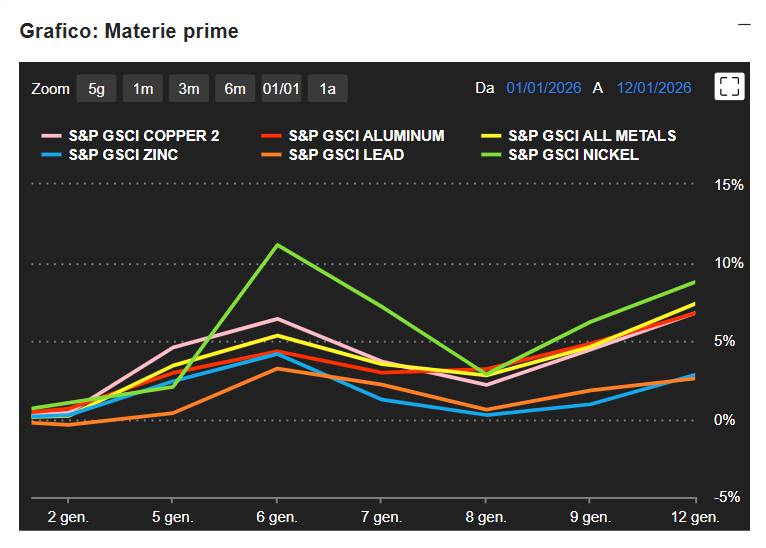This screenshot has width=766, height=548.
Task: Hide the S&P GSCI ALUMINUM series
Action: tap(366, 136)
